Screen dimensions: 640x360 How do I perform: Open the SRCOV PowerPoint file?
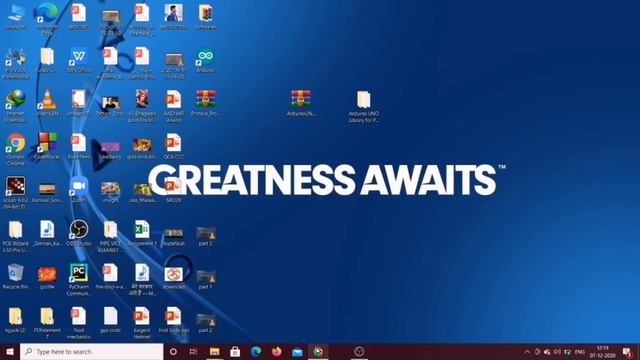pos(173,190)
